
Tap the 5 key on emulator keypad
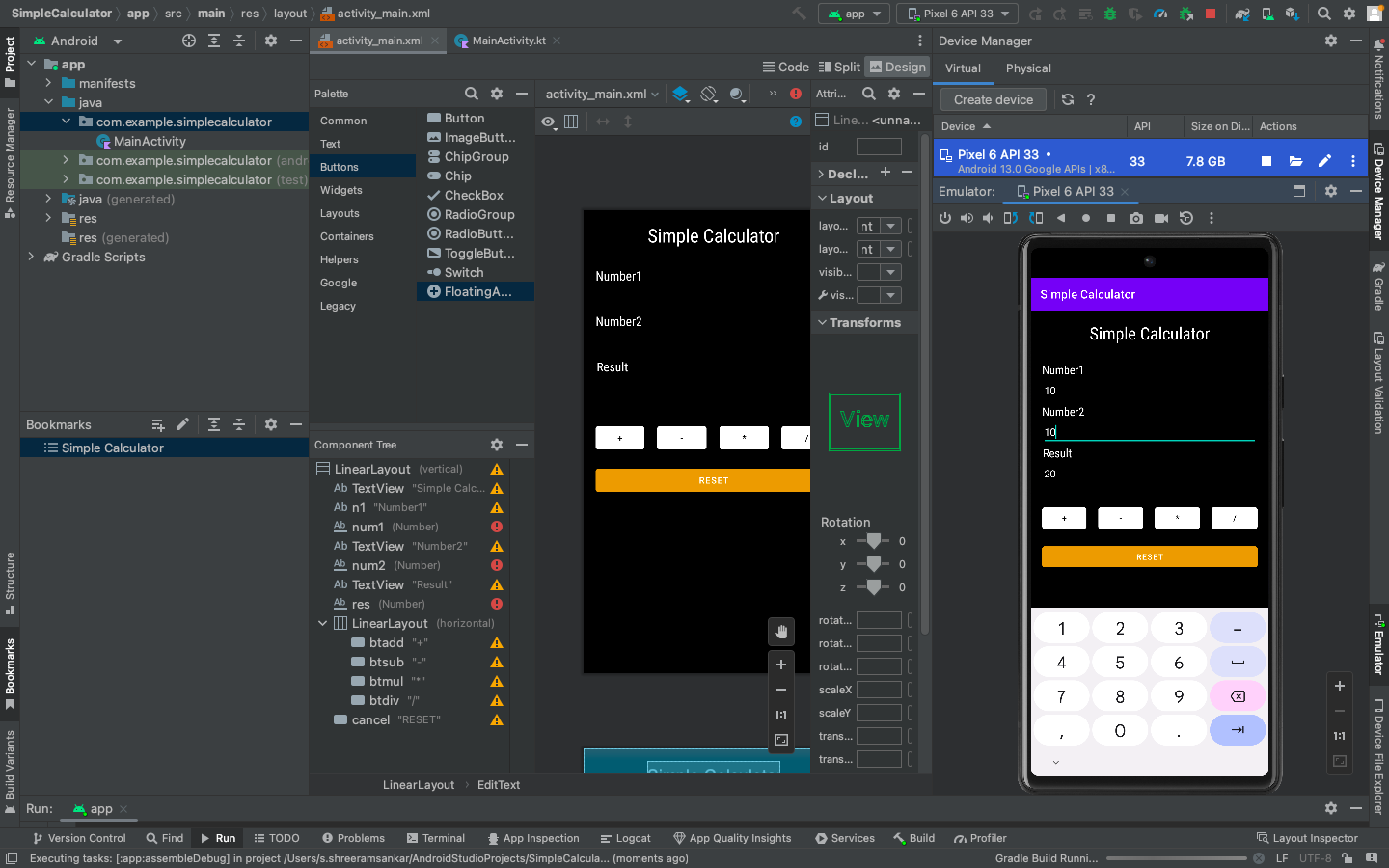(1120, 663)
